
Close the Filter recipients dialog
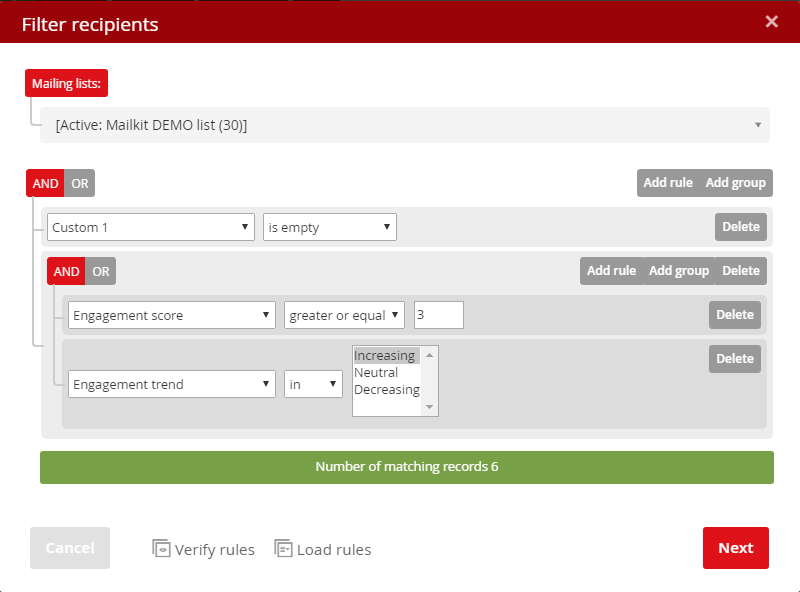[x=771, y=21]
